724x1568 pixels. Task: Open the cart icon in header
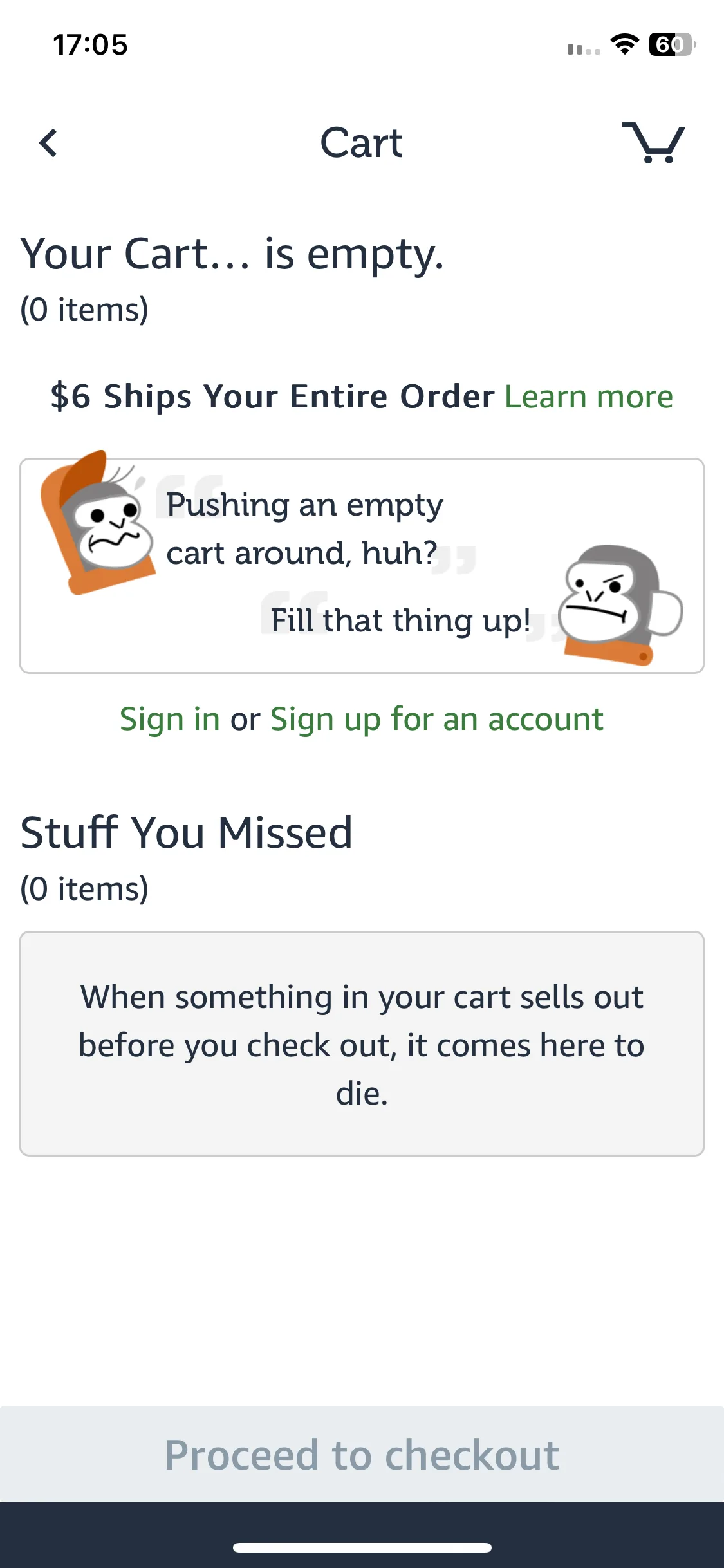653,142
